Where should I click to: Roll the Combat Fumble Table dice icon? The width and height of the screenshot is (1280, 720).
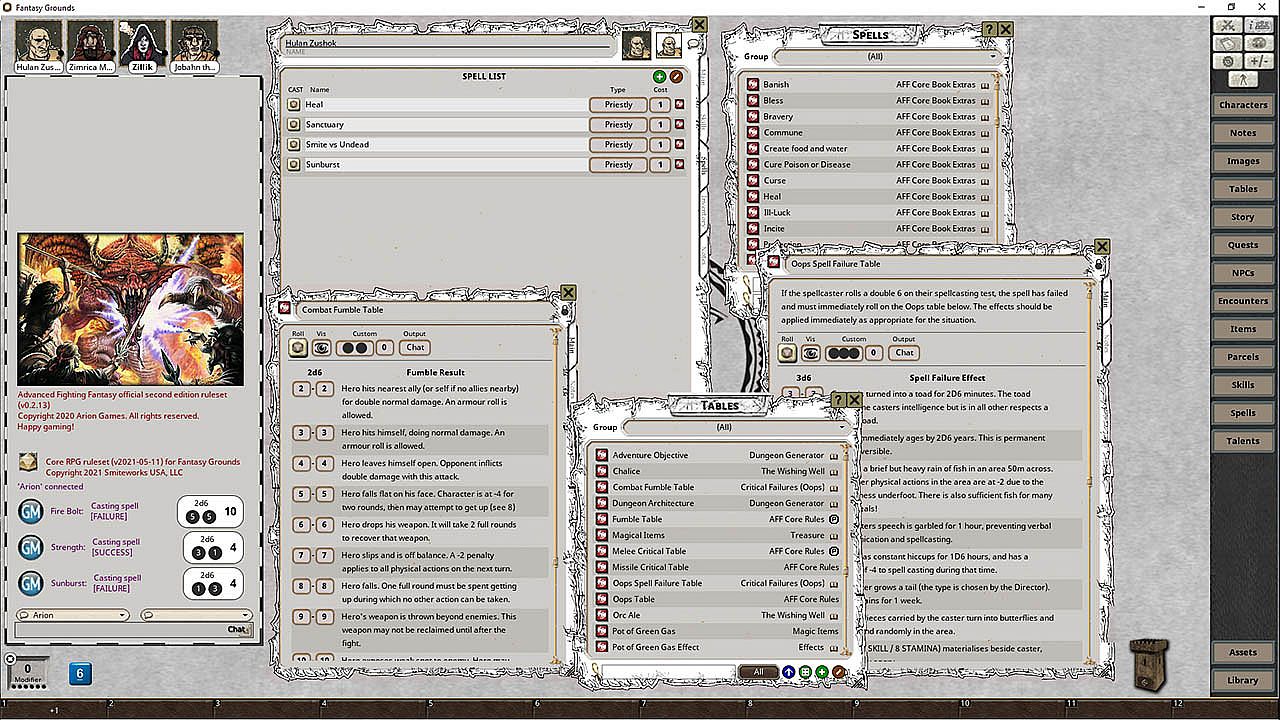click(298, 348)
